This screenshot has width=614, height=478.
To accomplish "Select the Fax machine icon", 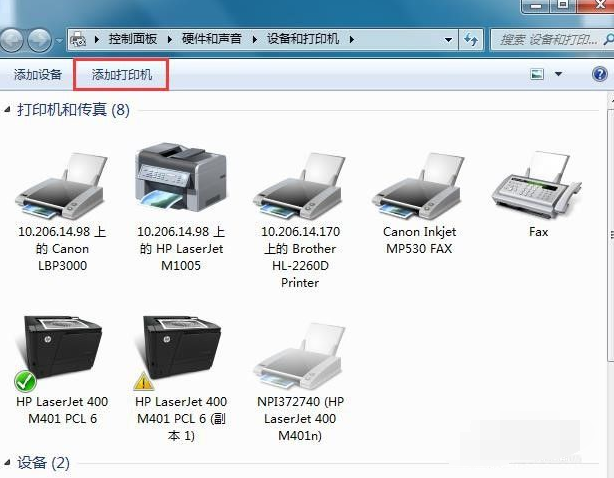I will coord(538,187).
